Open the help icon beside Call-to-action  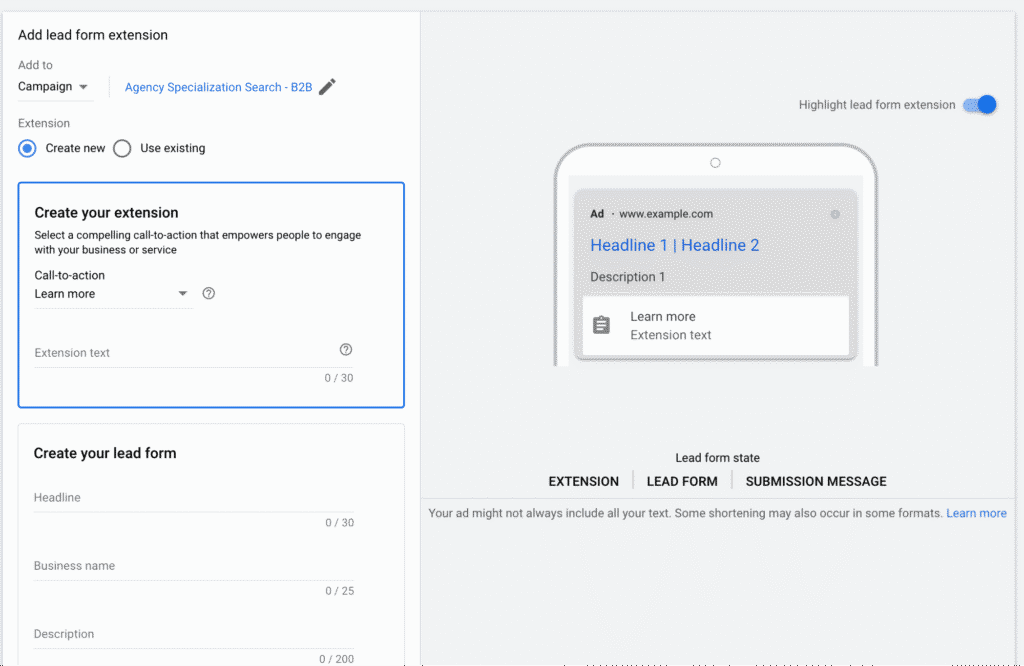pos(208,293)
